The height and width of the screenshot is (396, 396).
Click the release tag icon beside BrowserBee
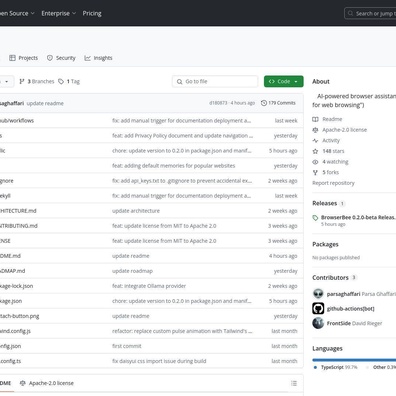(x=315, y=218)
